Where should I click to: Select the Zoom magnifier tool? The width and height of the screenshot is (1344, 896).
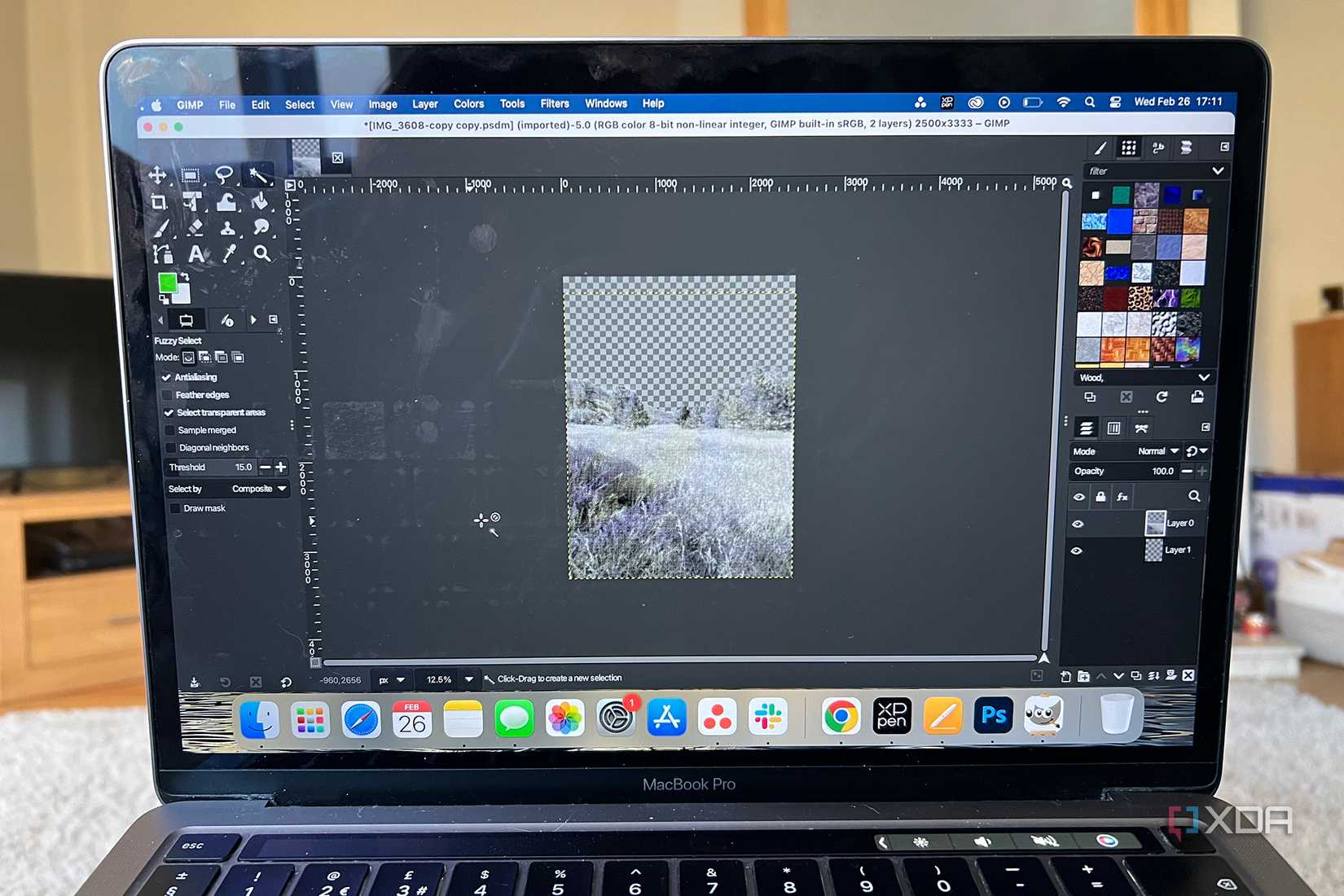[262, 254]
